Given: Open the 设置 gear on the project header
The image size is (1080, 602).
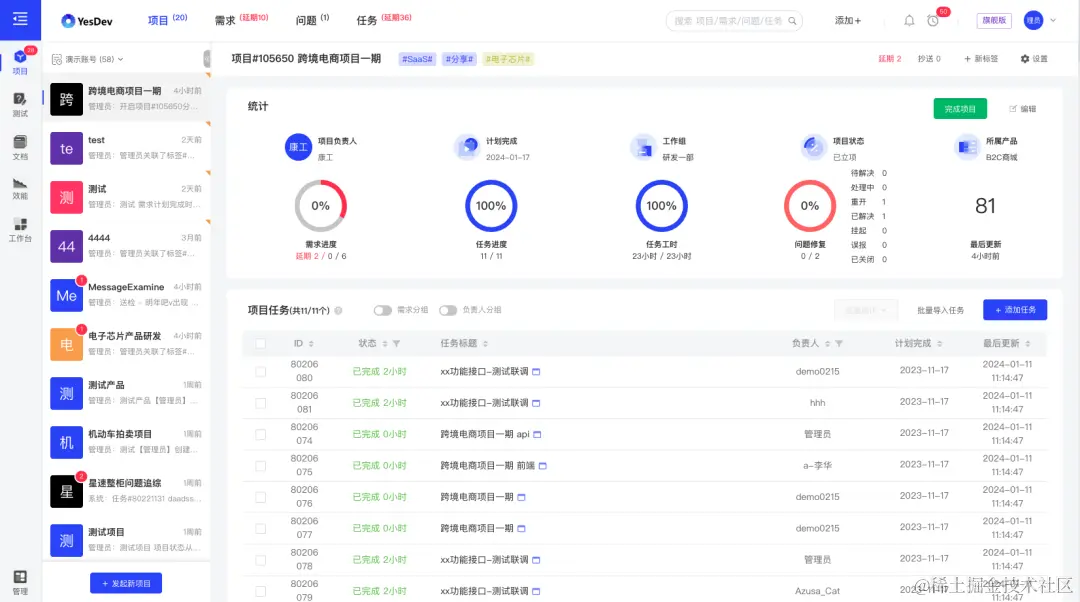Looking at the screenshot, I should click(1033, 59).
